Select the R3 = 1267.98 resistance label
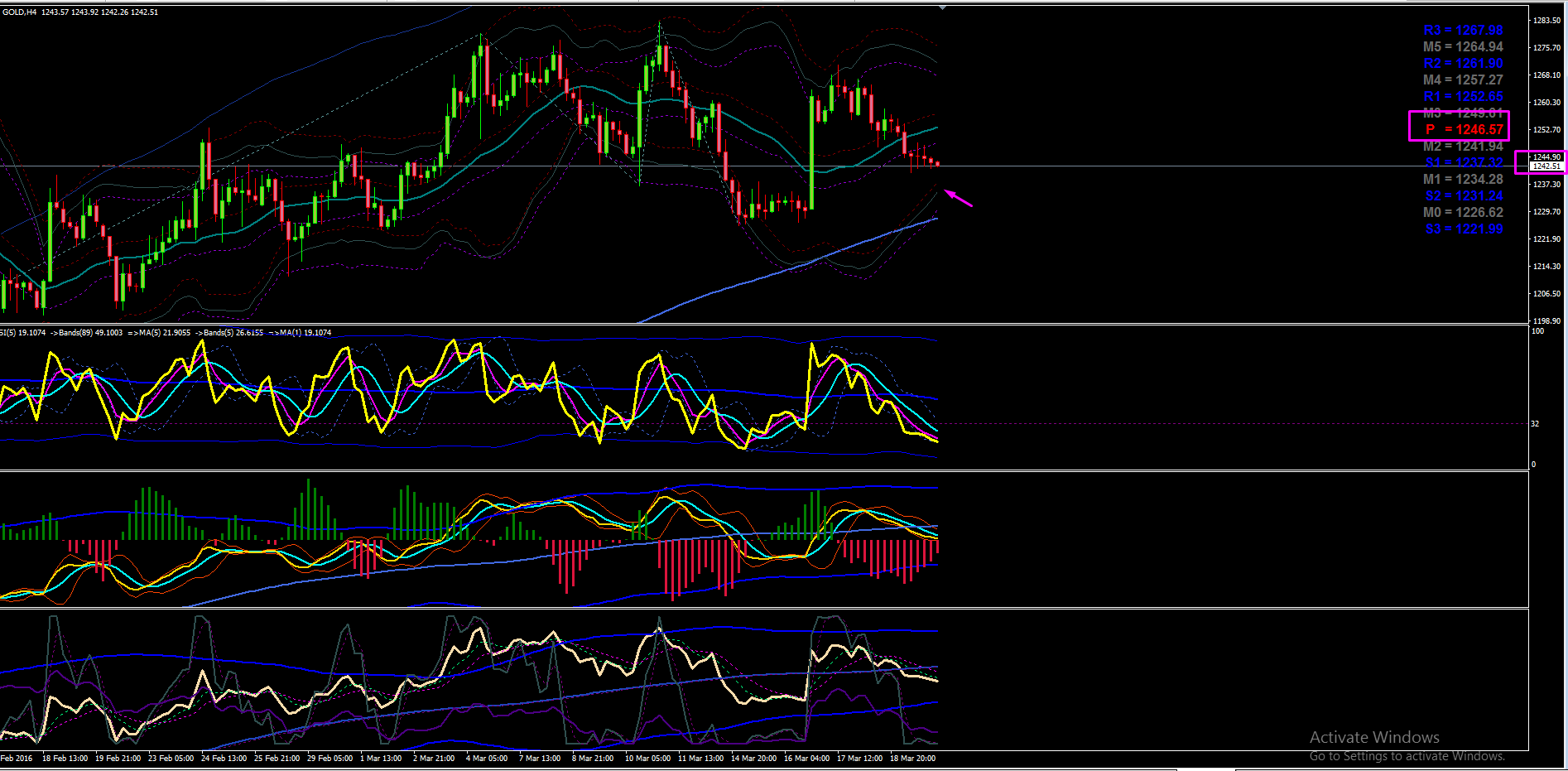 pos(1463,31)
